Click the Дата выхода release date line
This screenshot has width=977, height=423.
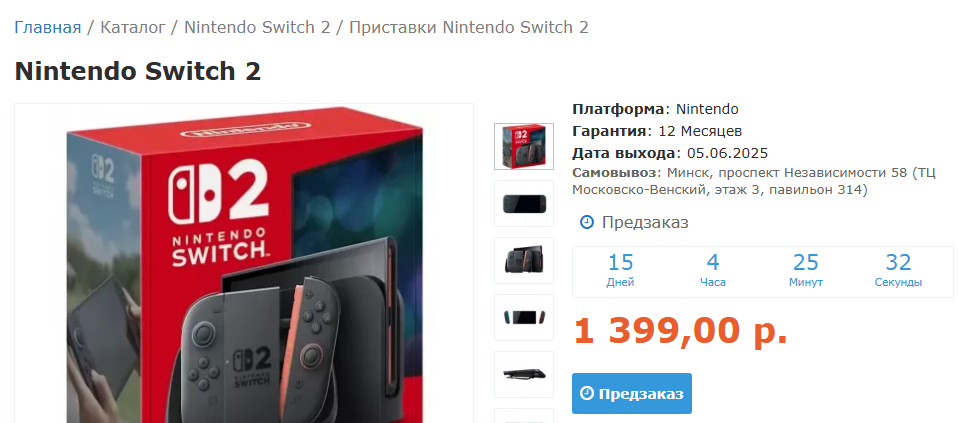pos(670,153)
